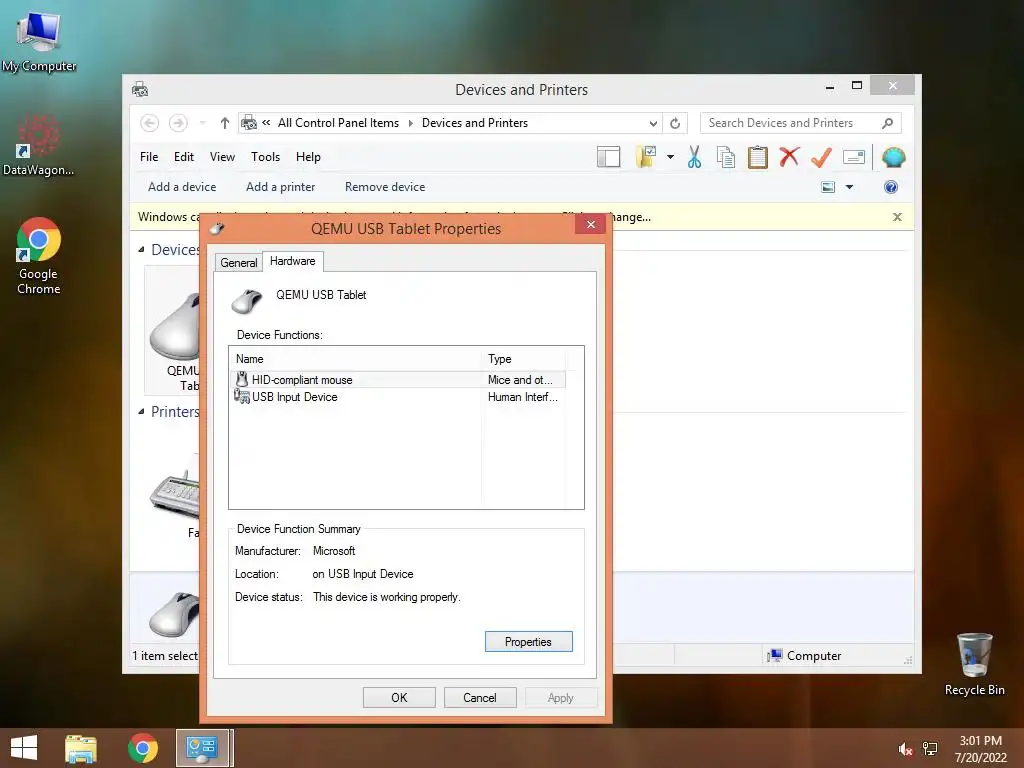Show the clock and date flyout
This screenshot has width=1024, height=768.
tap(980, 749)
